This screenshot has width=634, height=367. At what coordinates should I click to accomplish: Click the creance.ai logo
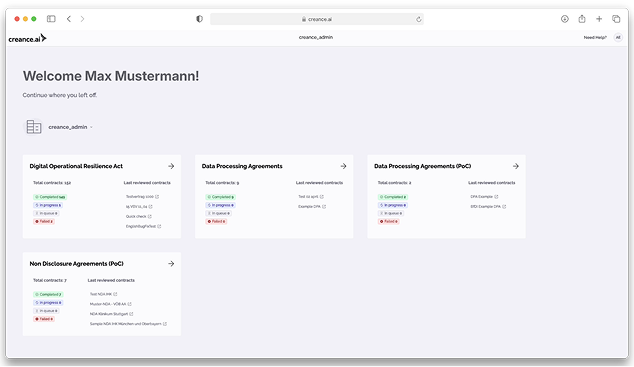click(x=27, y=38)
